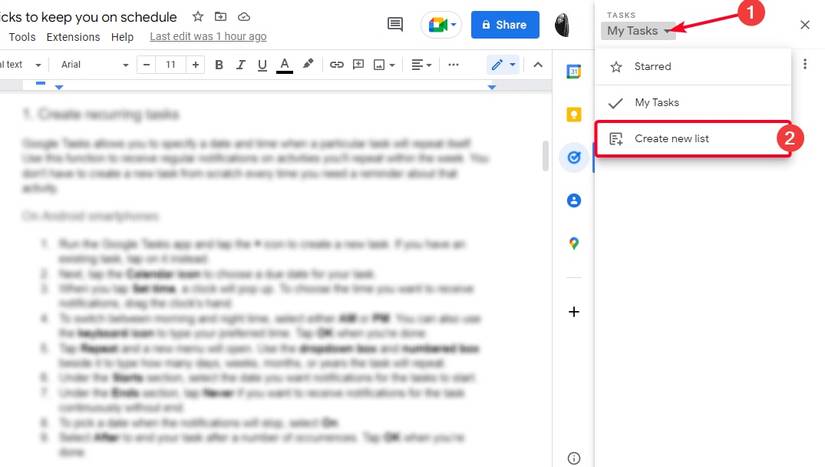The width and height of the screenshot is (825, 467).
Task: Open the text color picker
Action: tap(285, 65)
